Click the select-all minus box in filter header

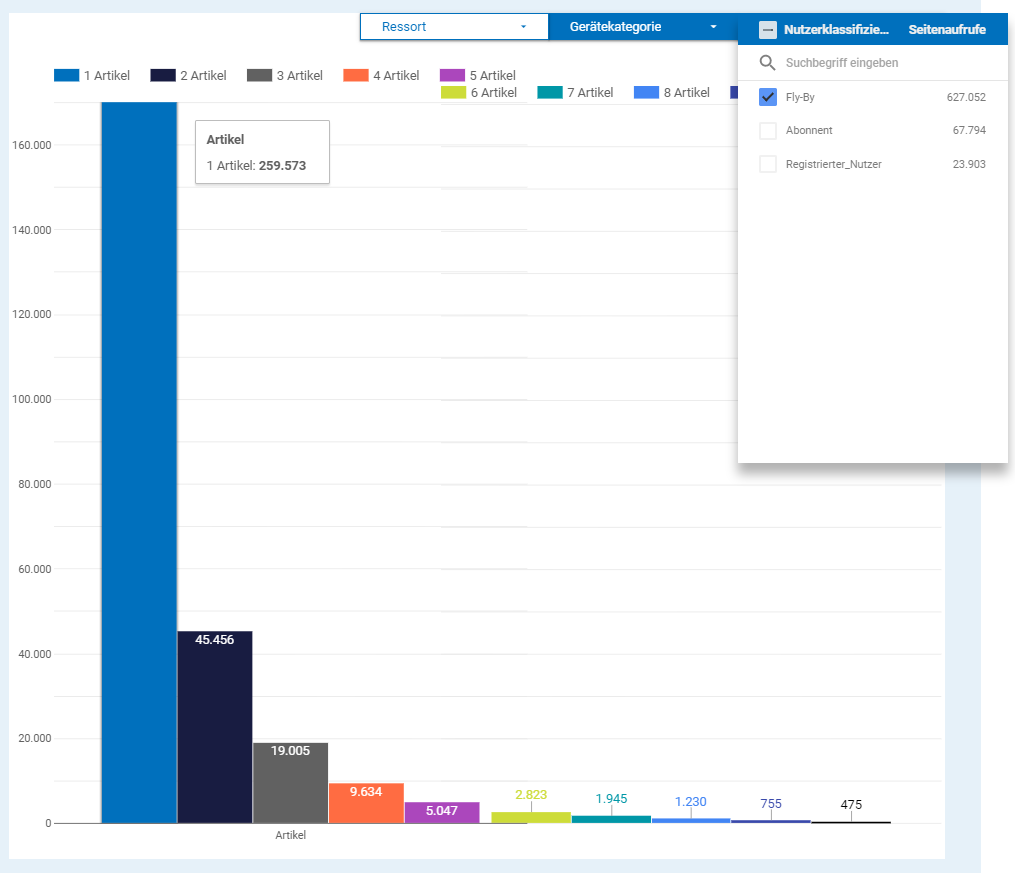[x=767, y=30]
